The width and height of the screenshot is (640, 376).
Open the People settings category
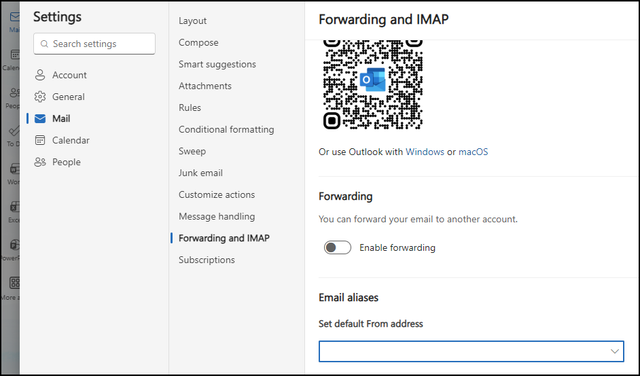pyautogui.click(x=67, y=162)
